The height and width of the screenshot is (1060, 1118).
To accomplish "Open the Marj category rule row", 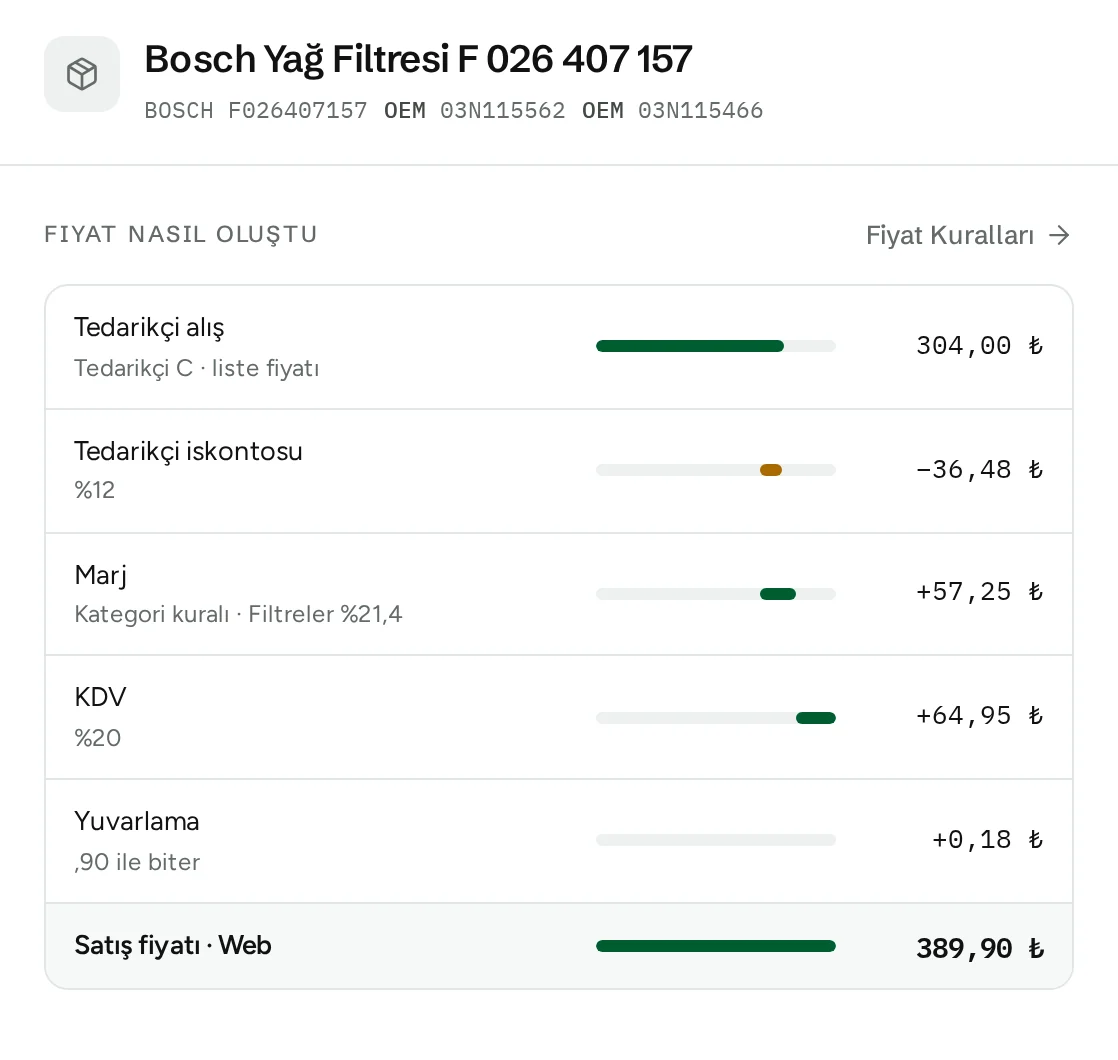I will (x=559, y=595).
